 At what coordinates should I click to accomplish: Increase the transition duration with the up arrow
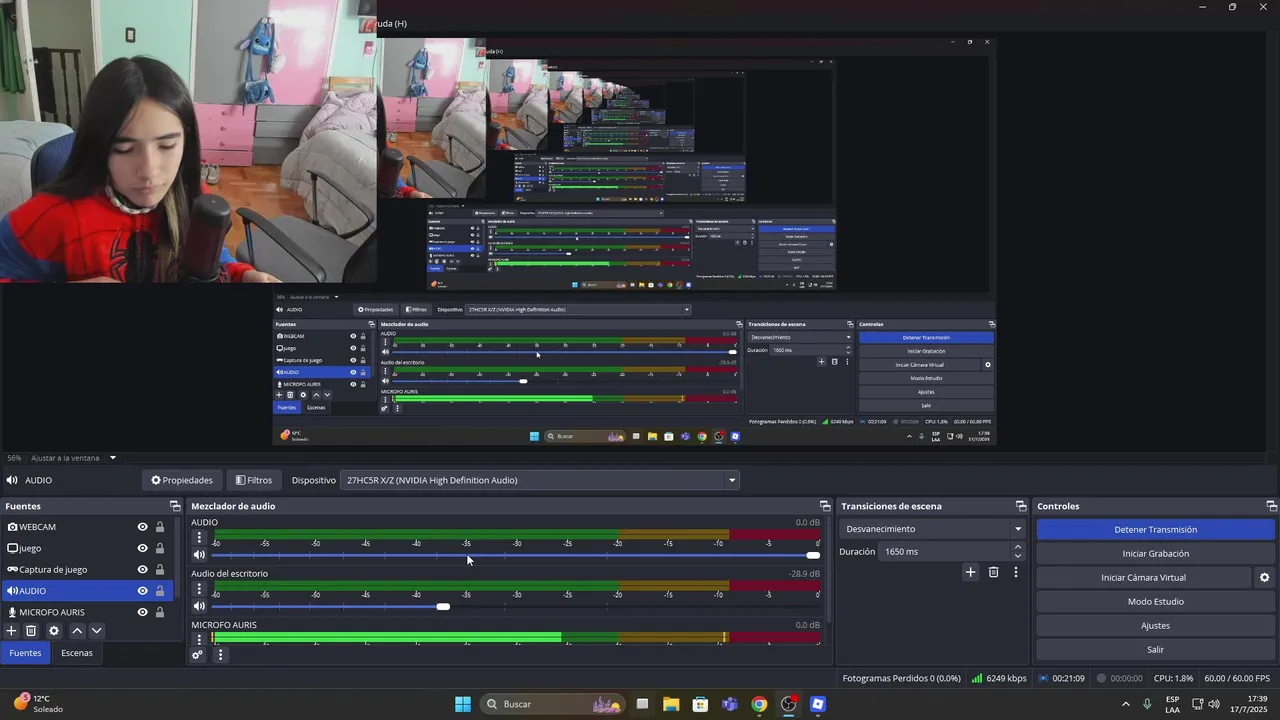[1018, 547]
